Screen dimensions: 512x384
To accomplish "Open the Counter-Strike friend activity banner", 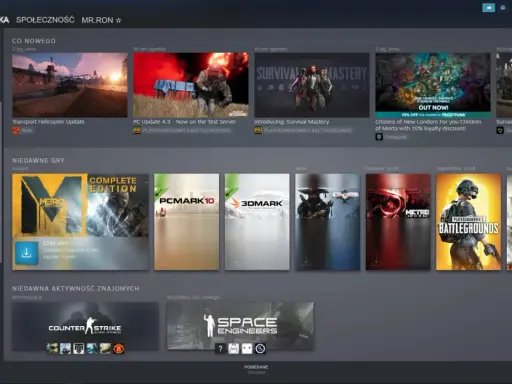I will (x=85, y=326).
